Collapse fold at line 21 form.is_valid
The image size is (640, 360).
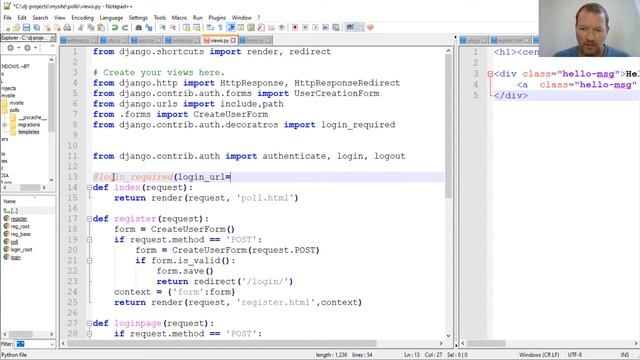[x=89, y=260]
